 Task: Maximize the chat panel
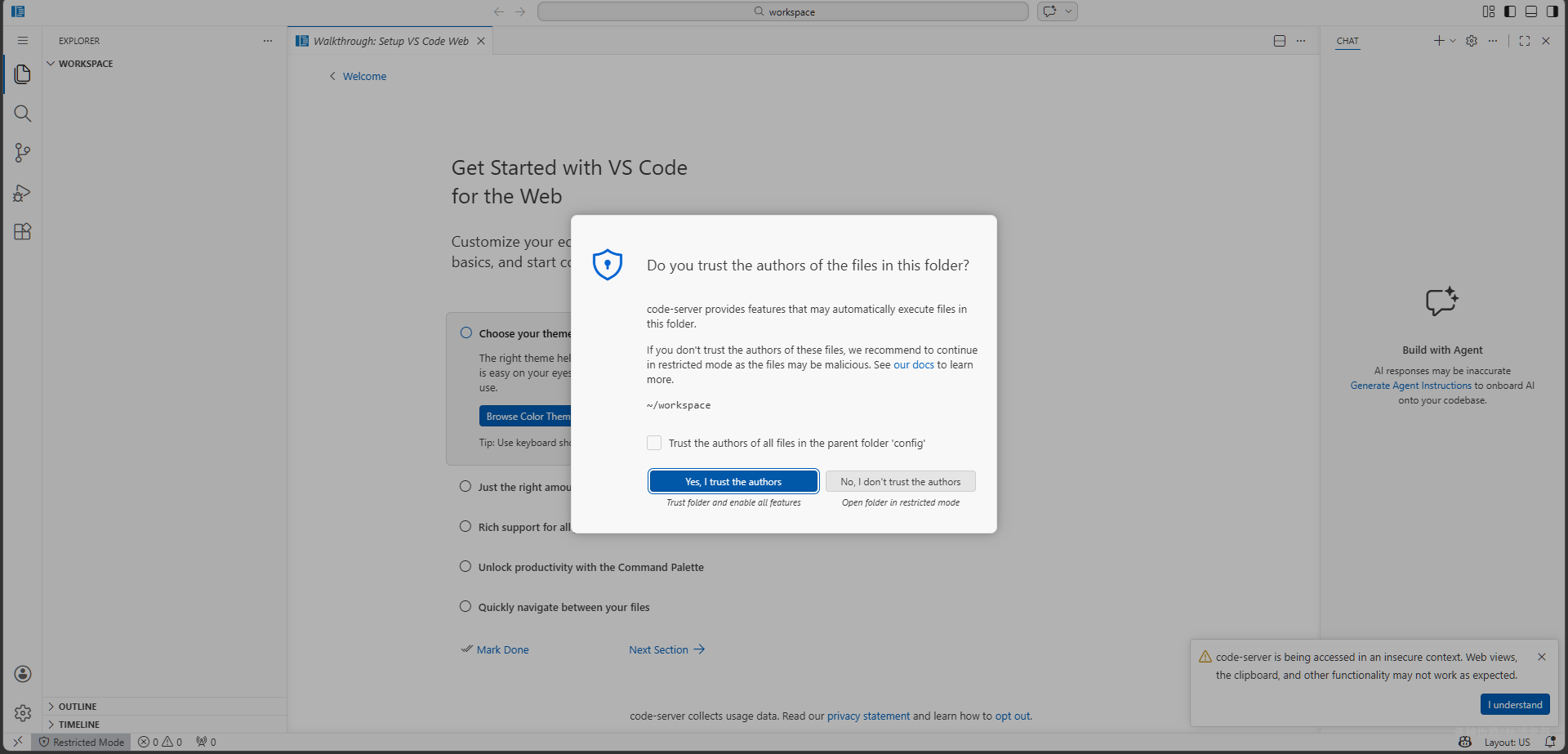(1525, 41)
